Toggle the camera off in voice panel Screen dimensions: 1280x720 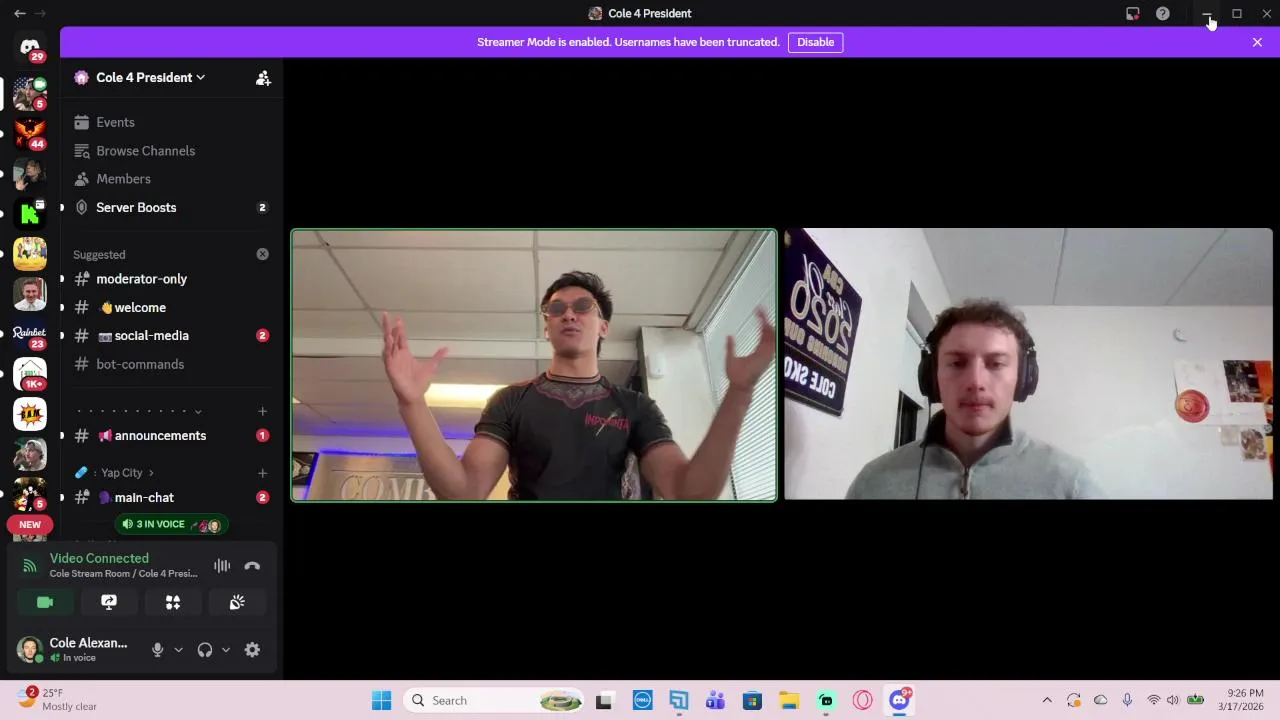point(45,602)
